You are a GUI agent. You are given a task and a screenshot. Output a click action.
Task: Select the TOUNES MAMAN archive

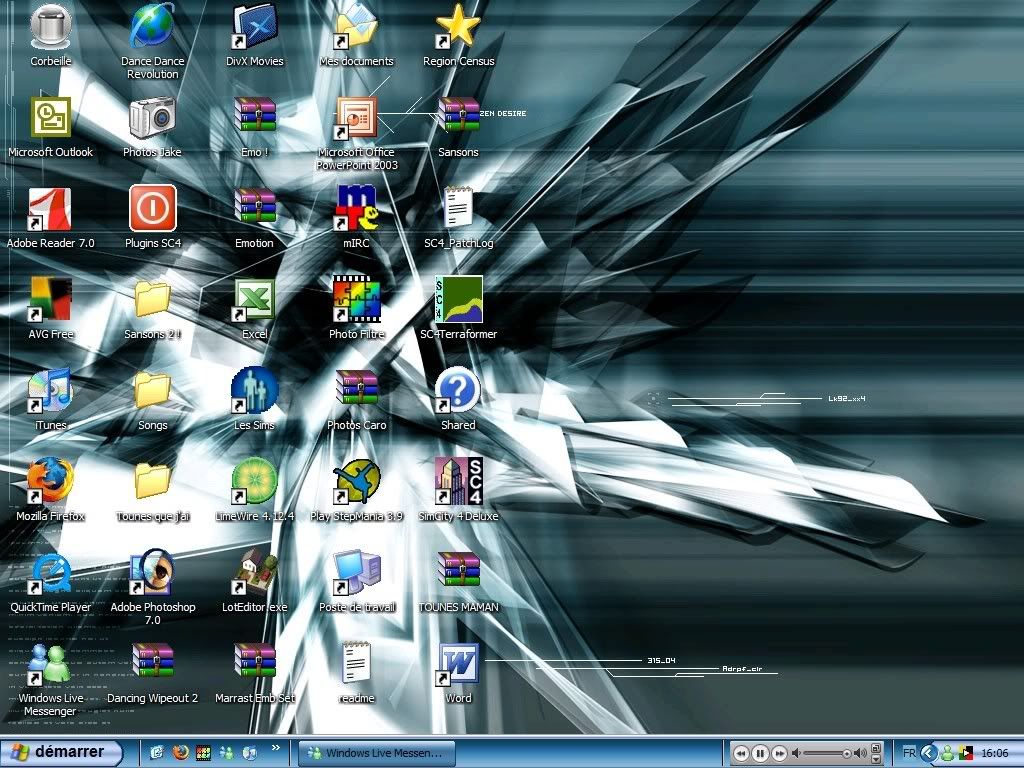coord(458,581)
